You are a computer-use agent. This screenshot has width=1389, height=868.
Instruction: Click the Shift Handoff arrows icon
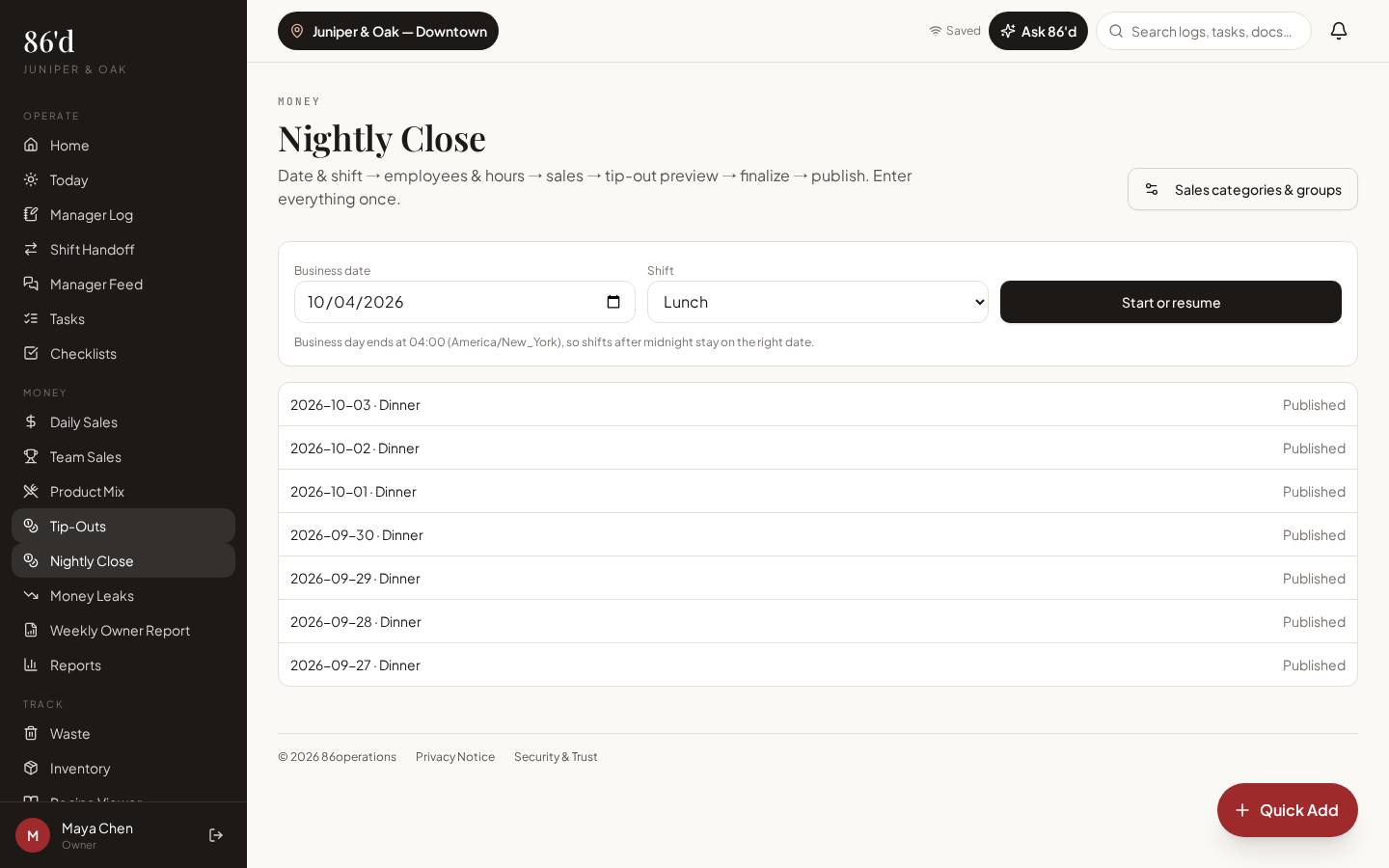31,249
